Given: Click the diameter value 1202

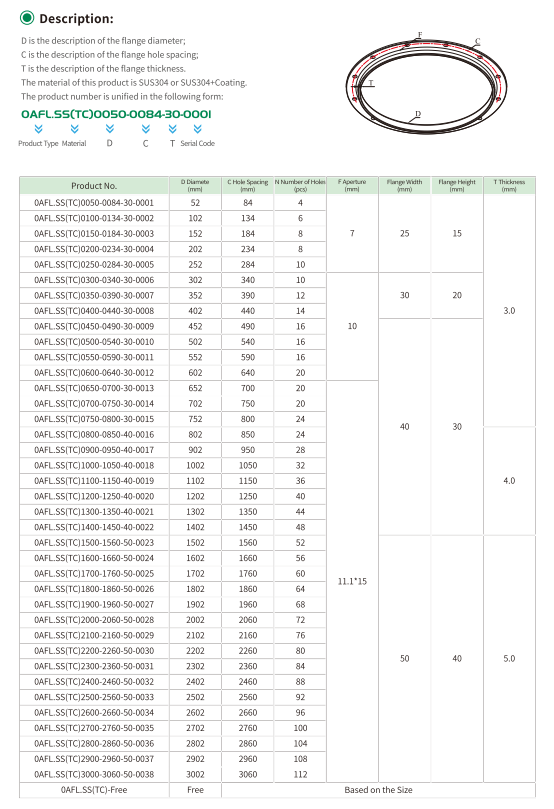Looking at the screenshot, I should point(195,496).
